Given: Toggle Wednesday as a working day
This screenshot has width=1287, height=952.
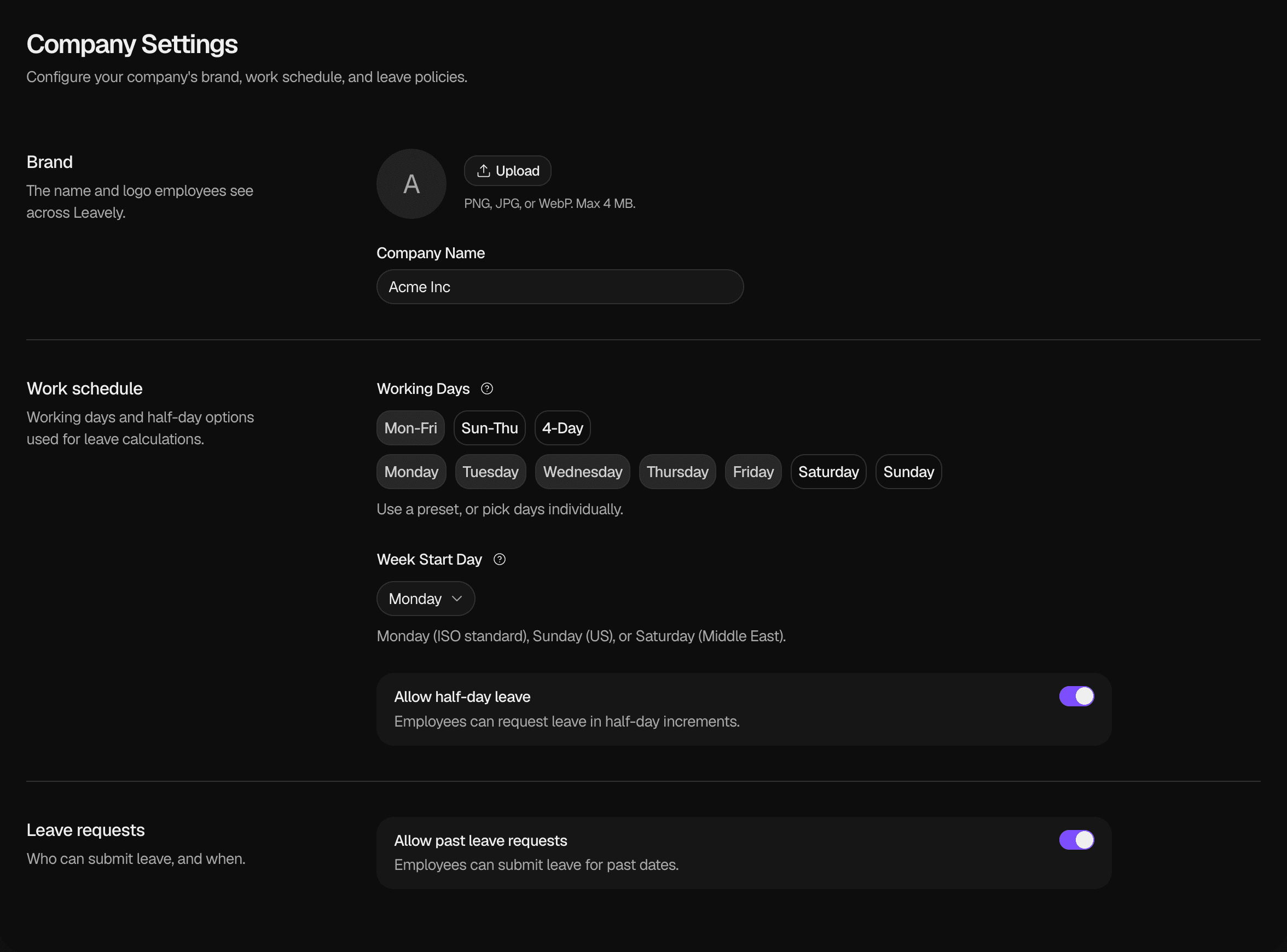Looking at the screenshot, I should pos(583,472).
